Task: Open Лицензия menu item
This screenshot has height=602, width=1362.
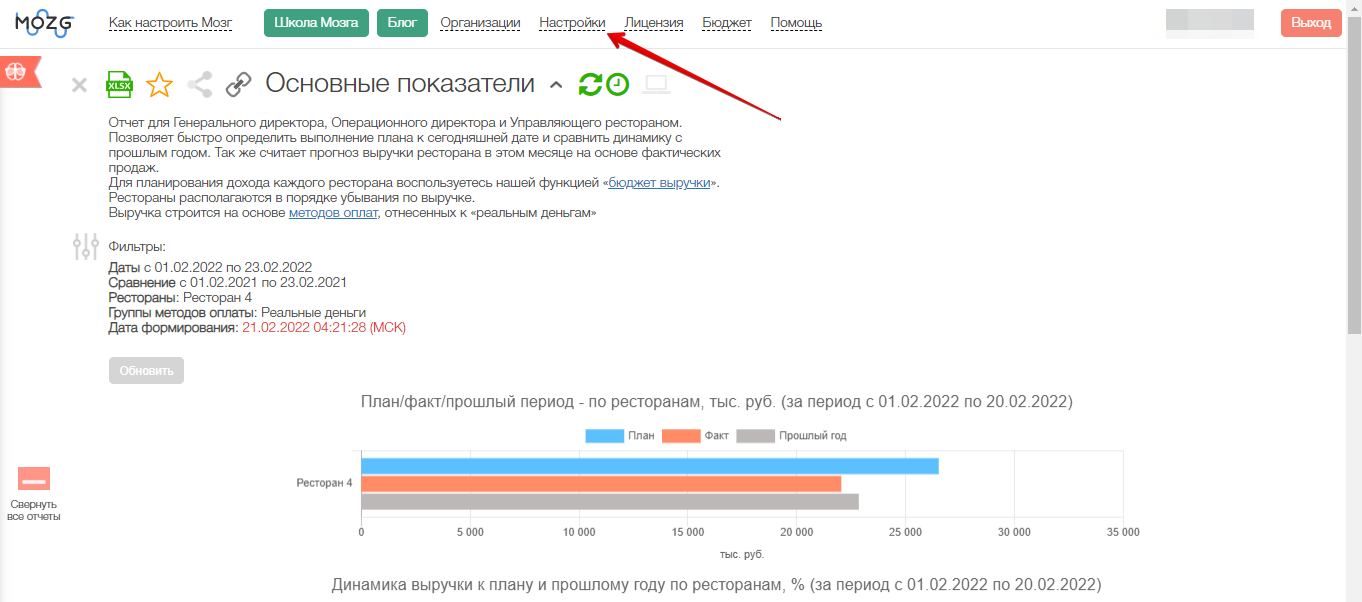Action: [x=654, y=23]
